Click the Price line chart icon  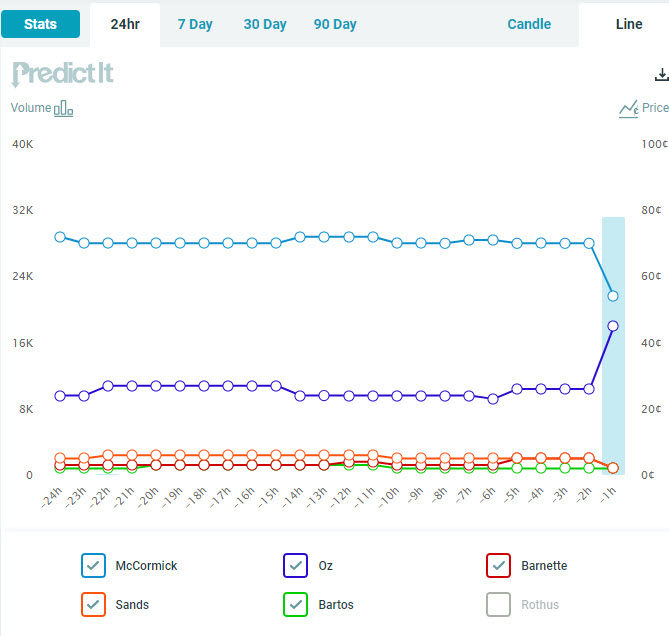coord(629,109)
